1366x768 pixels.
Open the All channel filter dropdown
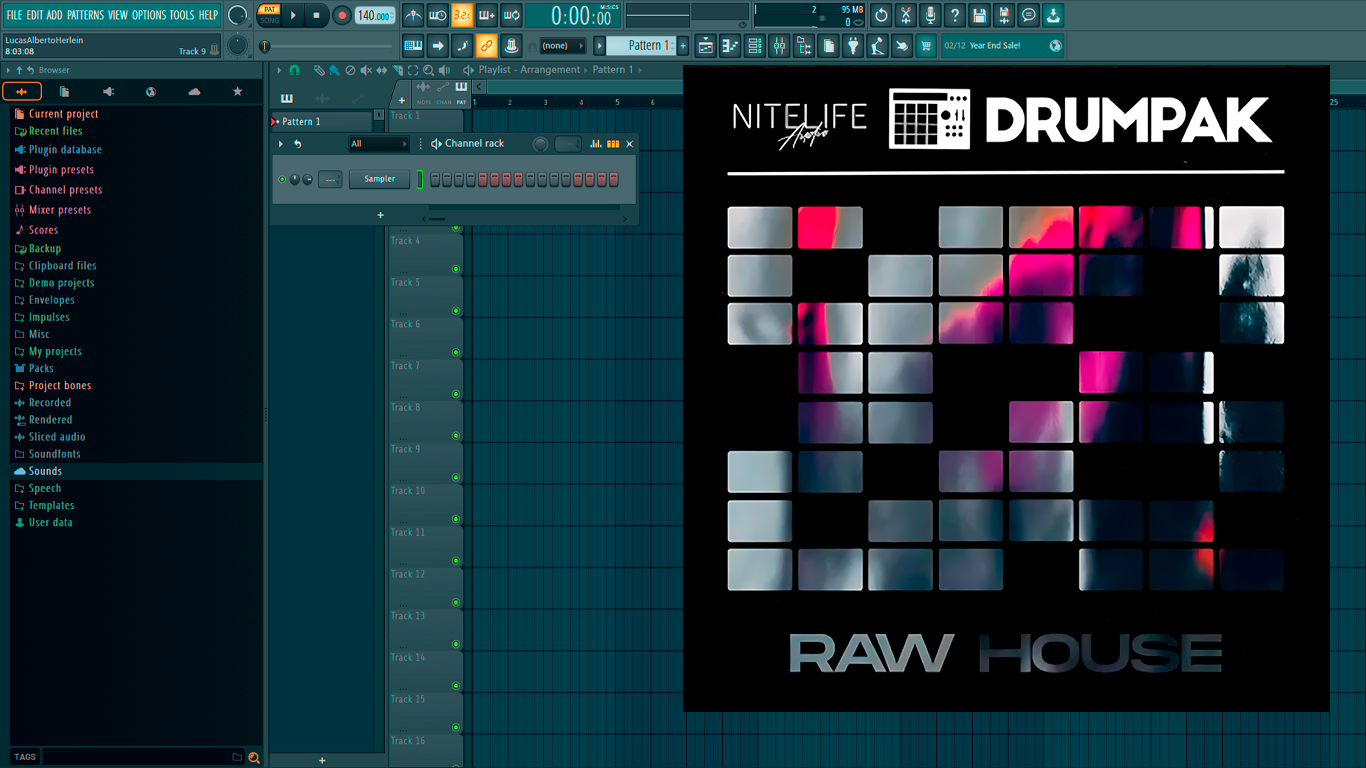[378, 144]
